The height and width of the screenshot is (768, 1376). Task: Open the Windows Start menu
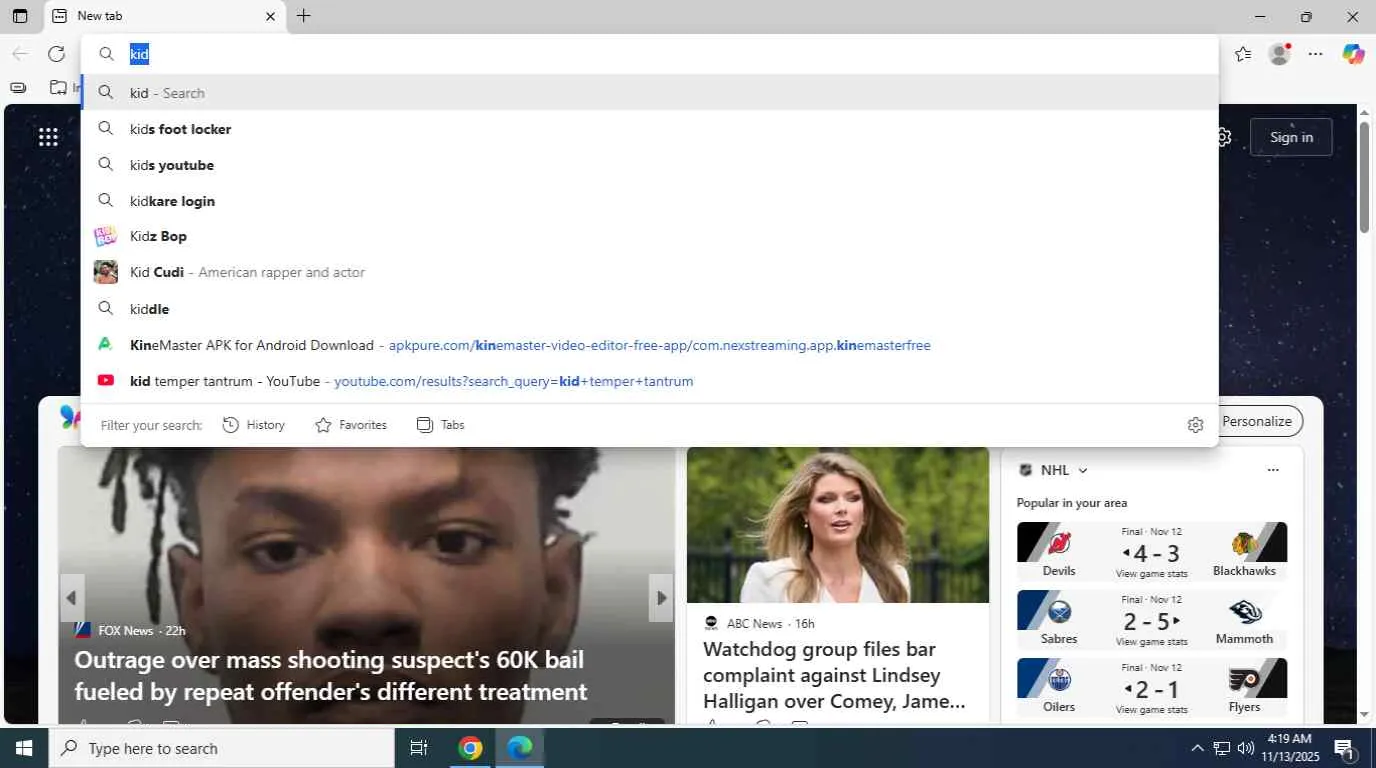(x=24, y=748)
